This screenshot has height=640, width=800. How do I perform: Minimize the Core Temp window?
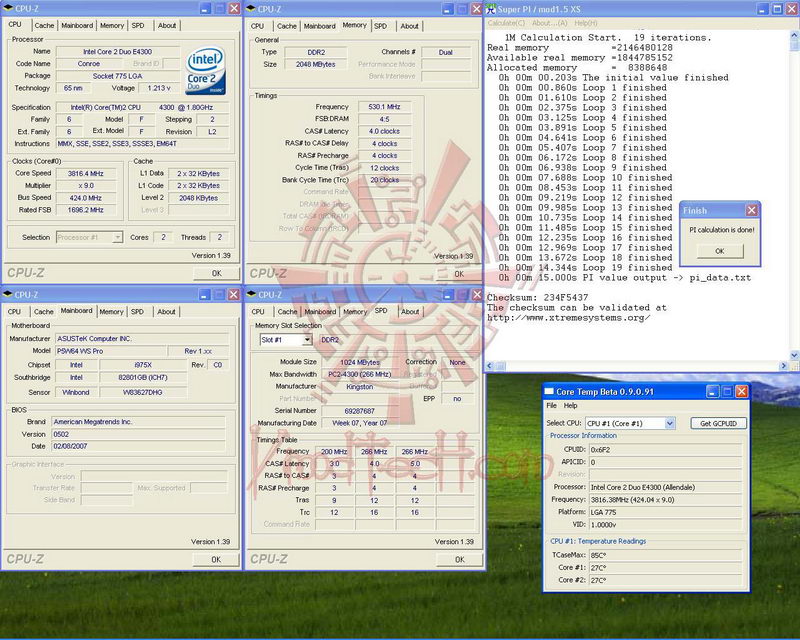(x=712, y=391)
